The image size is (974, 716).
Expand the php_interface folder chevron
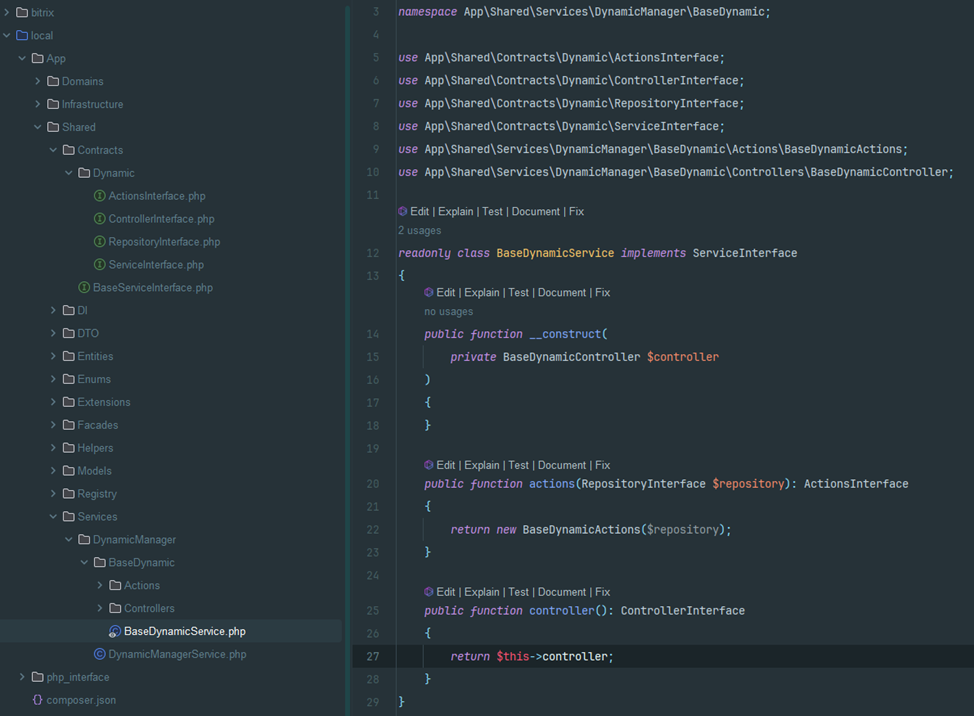22,677
